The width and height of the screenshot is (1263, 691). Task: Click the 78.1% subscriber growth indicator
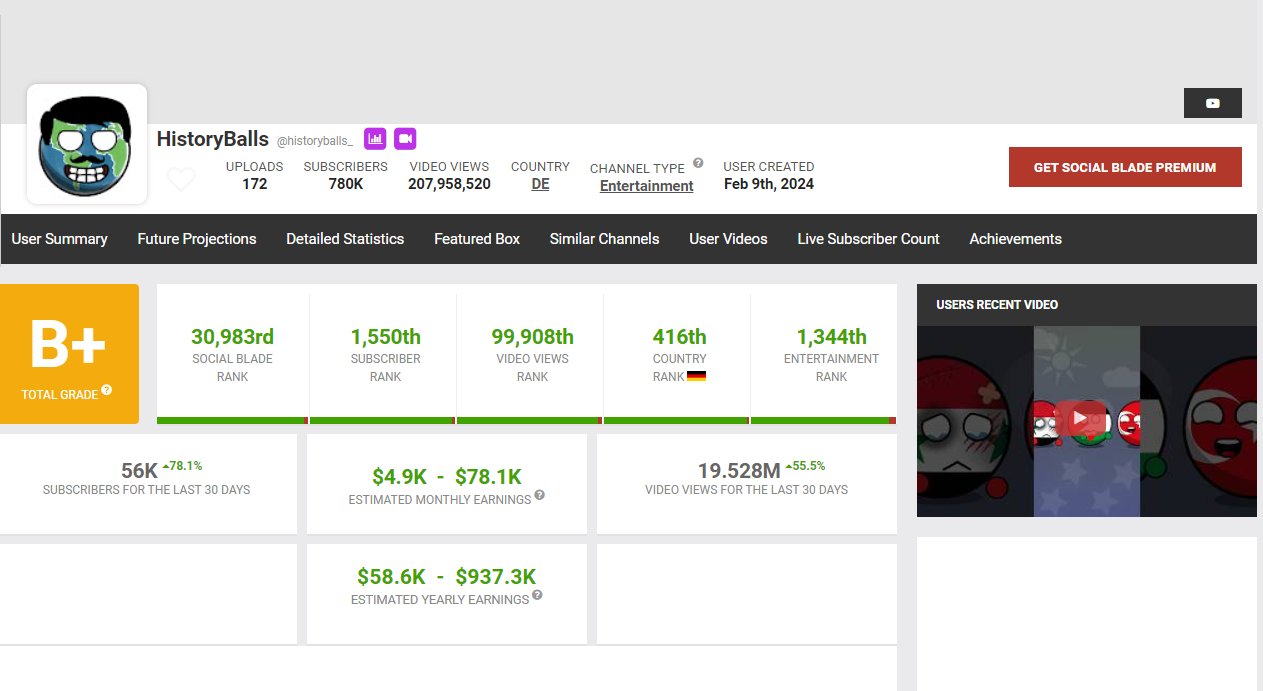pos(182,466)
